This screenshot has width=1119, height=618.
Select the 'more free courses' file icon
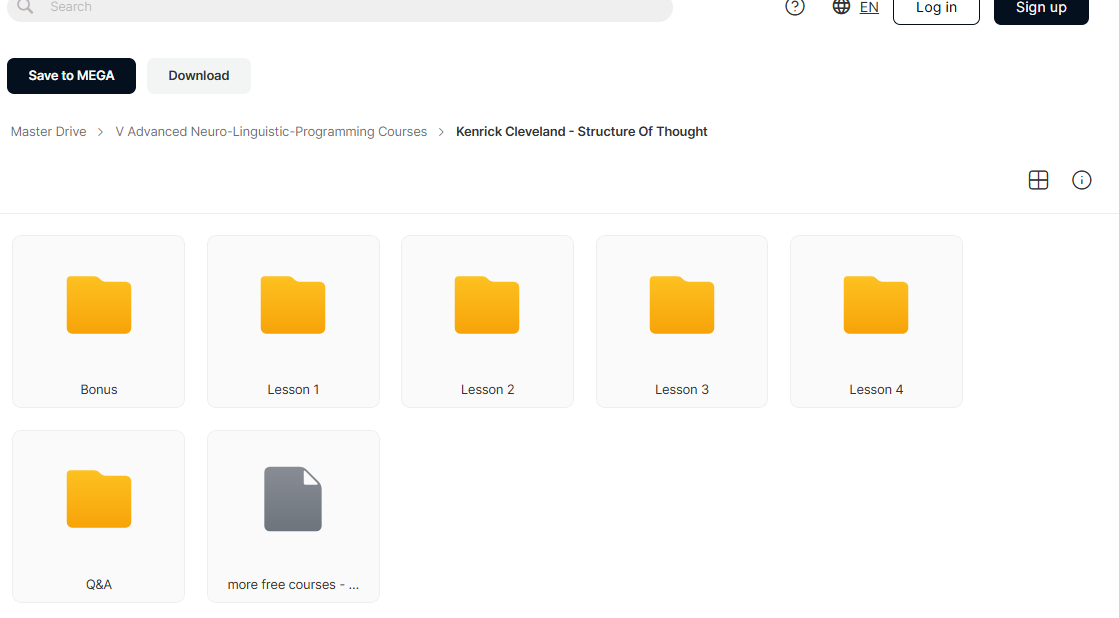coord(293,499)
